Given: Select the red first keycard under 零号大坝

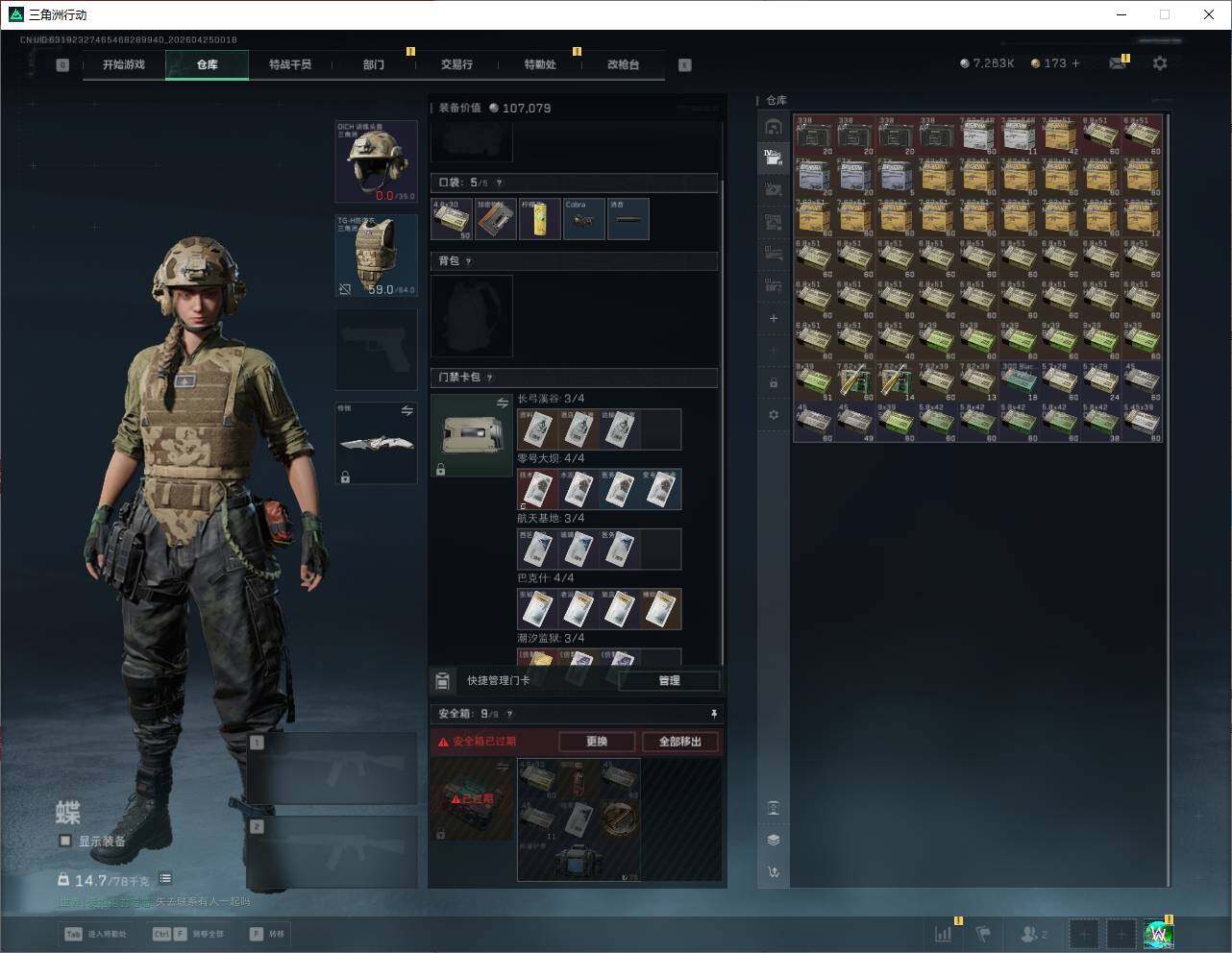Looking at the screenshot, I should click(x=537, y=489).
